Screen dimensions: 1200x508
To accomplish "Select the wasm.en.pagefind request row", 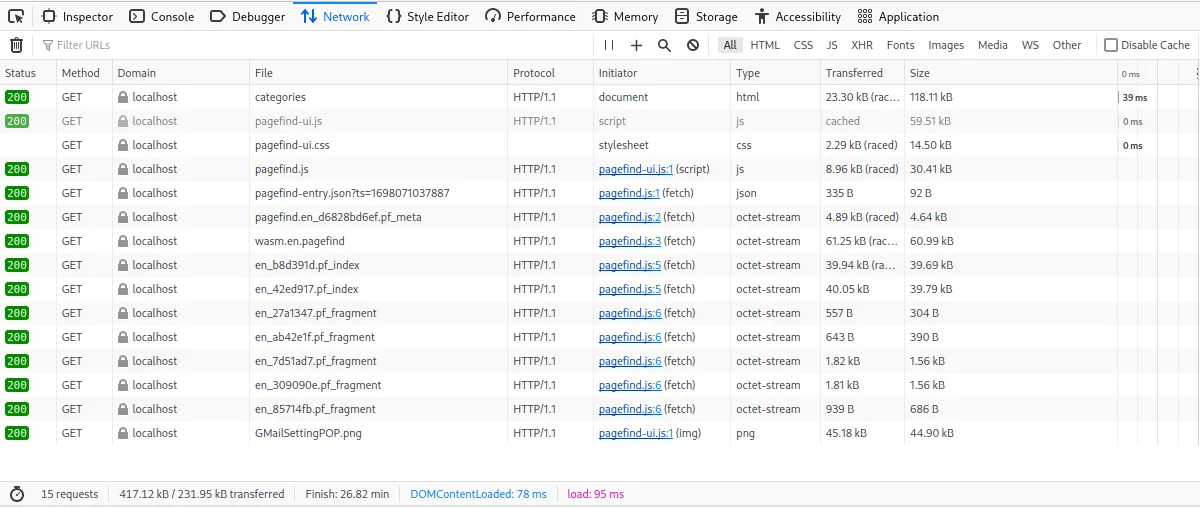I will click(300, 241).
